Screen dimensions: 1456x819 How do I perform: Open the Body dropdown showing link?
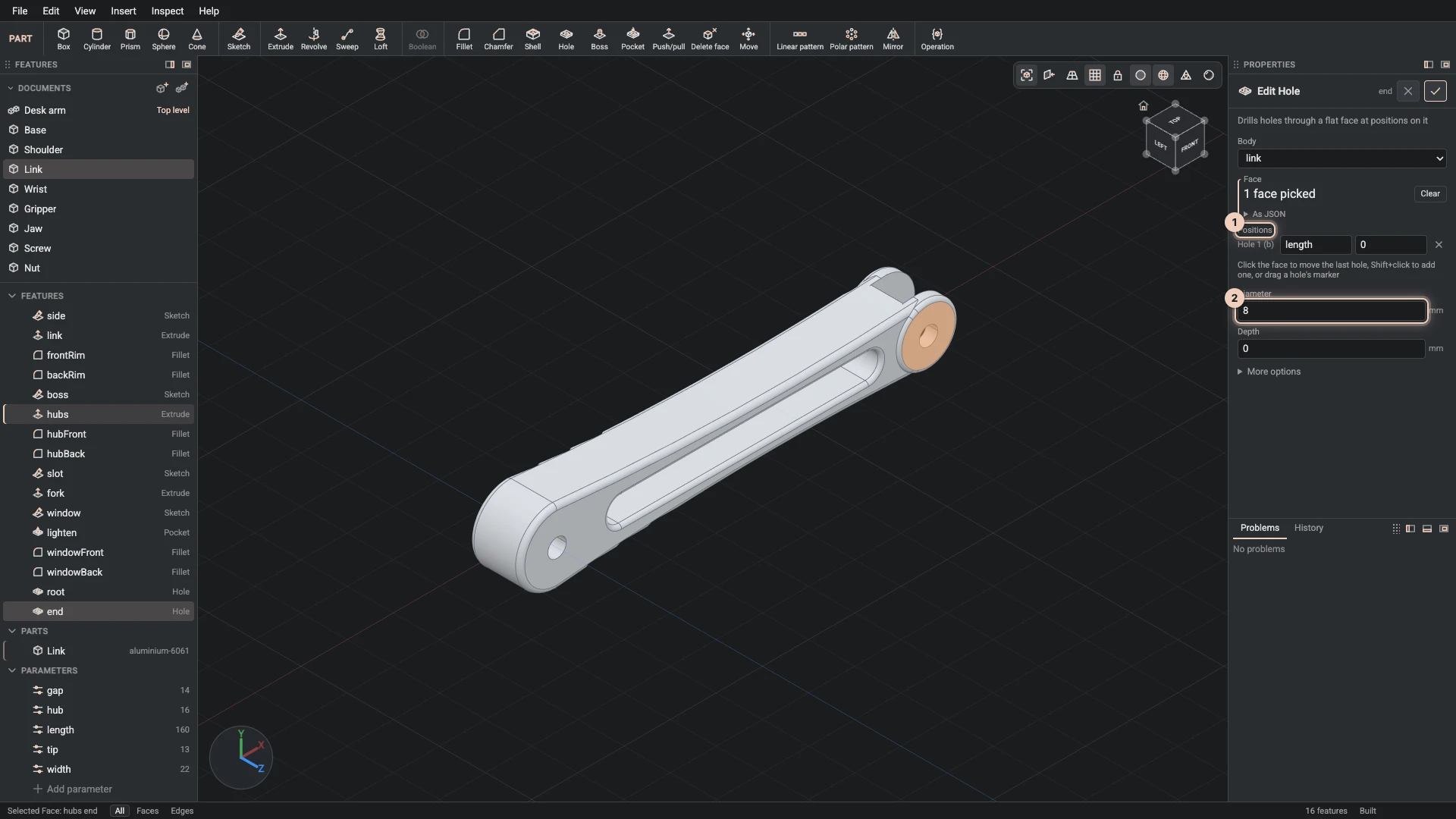(x=1341, y=158)
